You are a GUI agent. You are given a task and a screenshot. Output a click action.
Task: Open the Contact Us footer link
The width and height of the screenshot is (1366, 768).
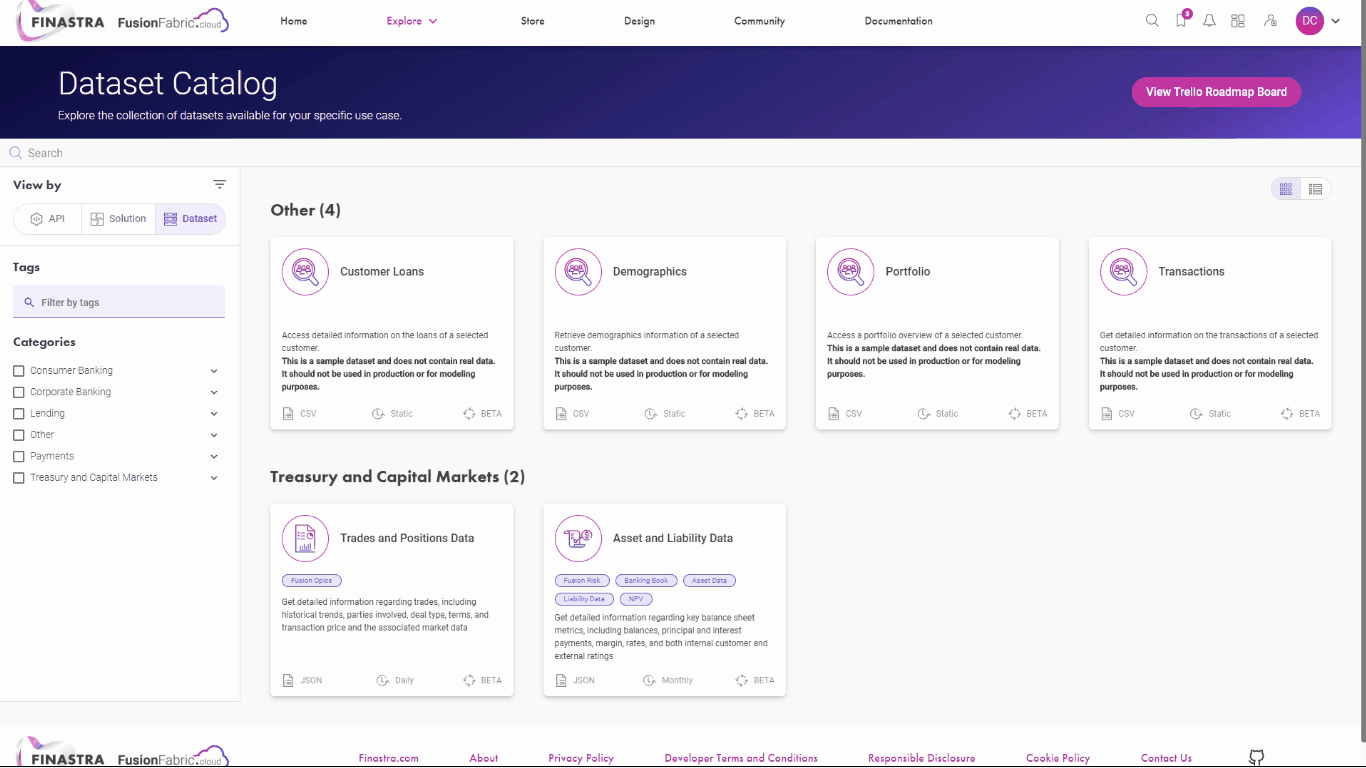pos(1166,758)
